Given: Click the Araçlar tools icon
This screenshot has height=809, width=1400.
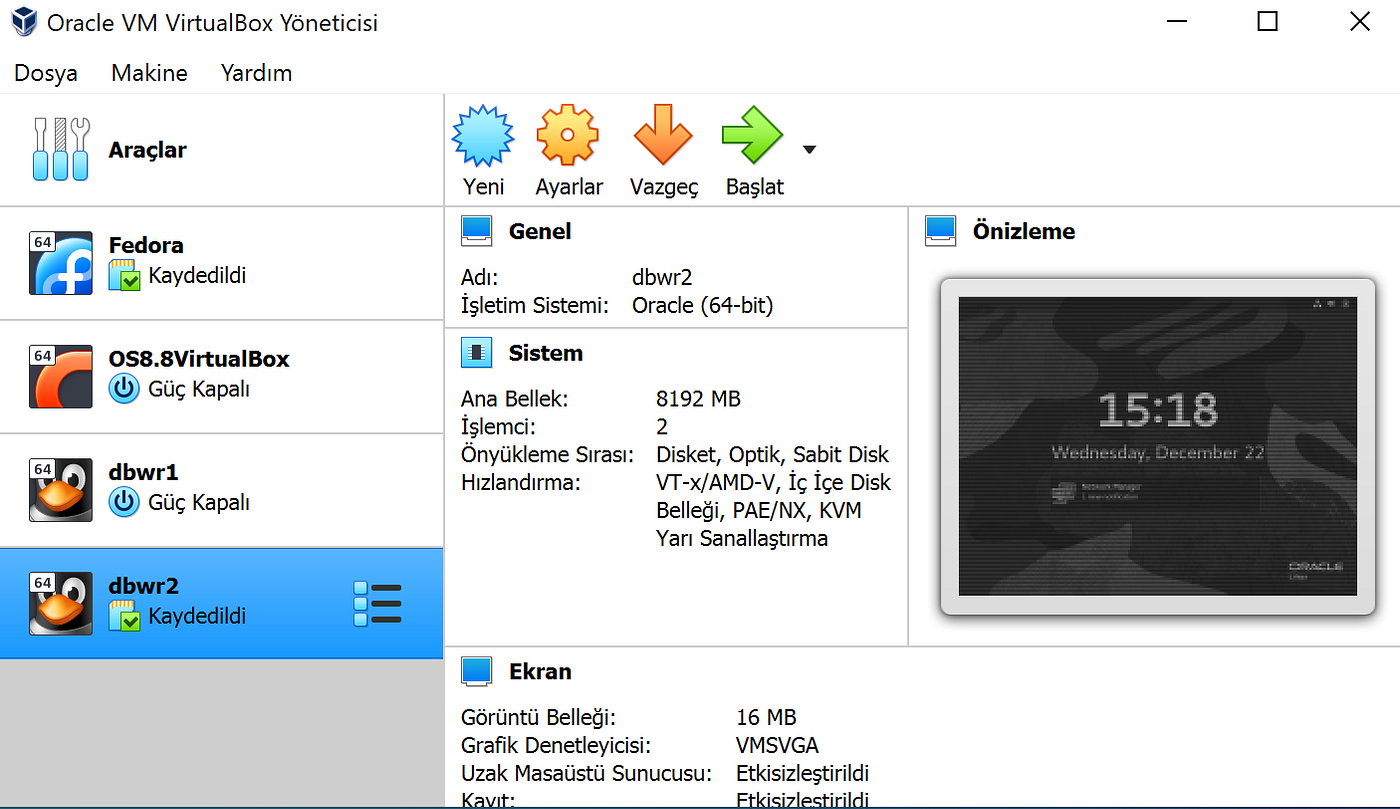Looking at the screenshot, I should [61, 150].
